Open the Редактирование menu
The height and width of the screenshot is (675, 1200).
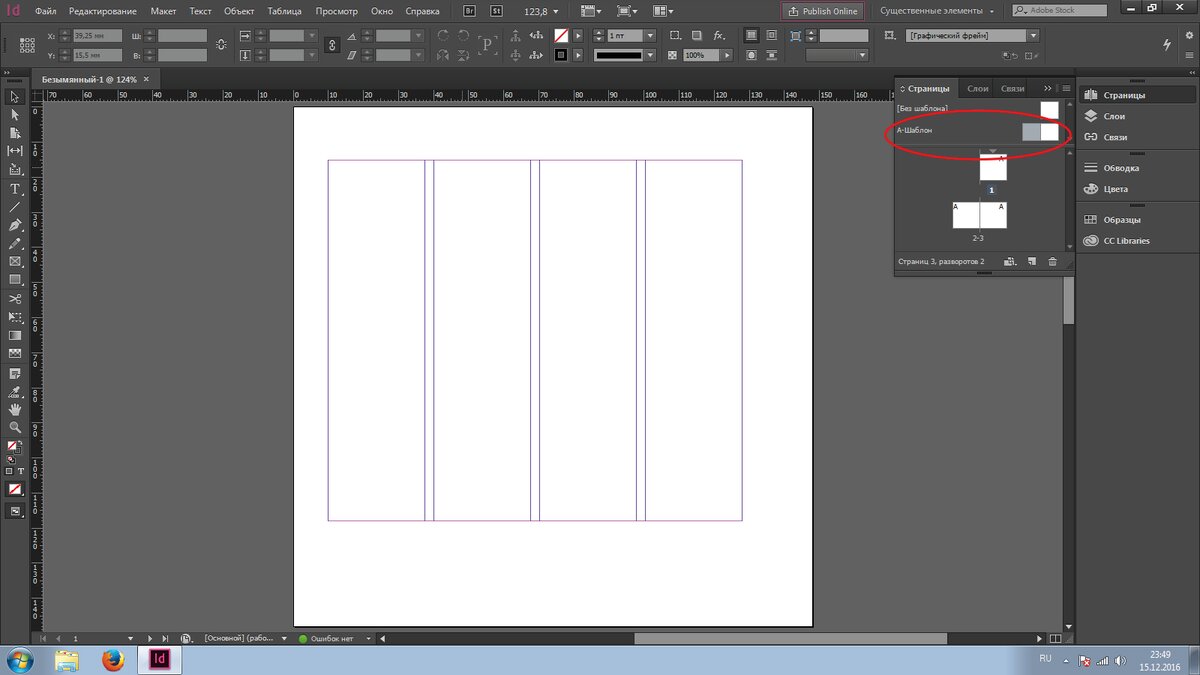[103, 11]
